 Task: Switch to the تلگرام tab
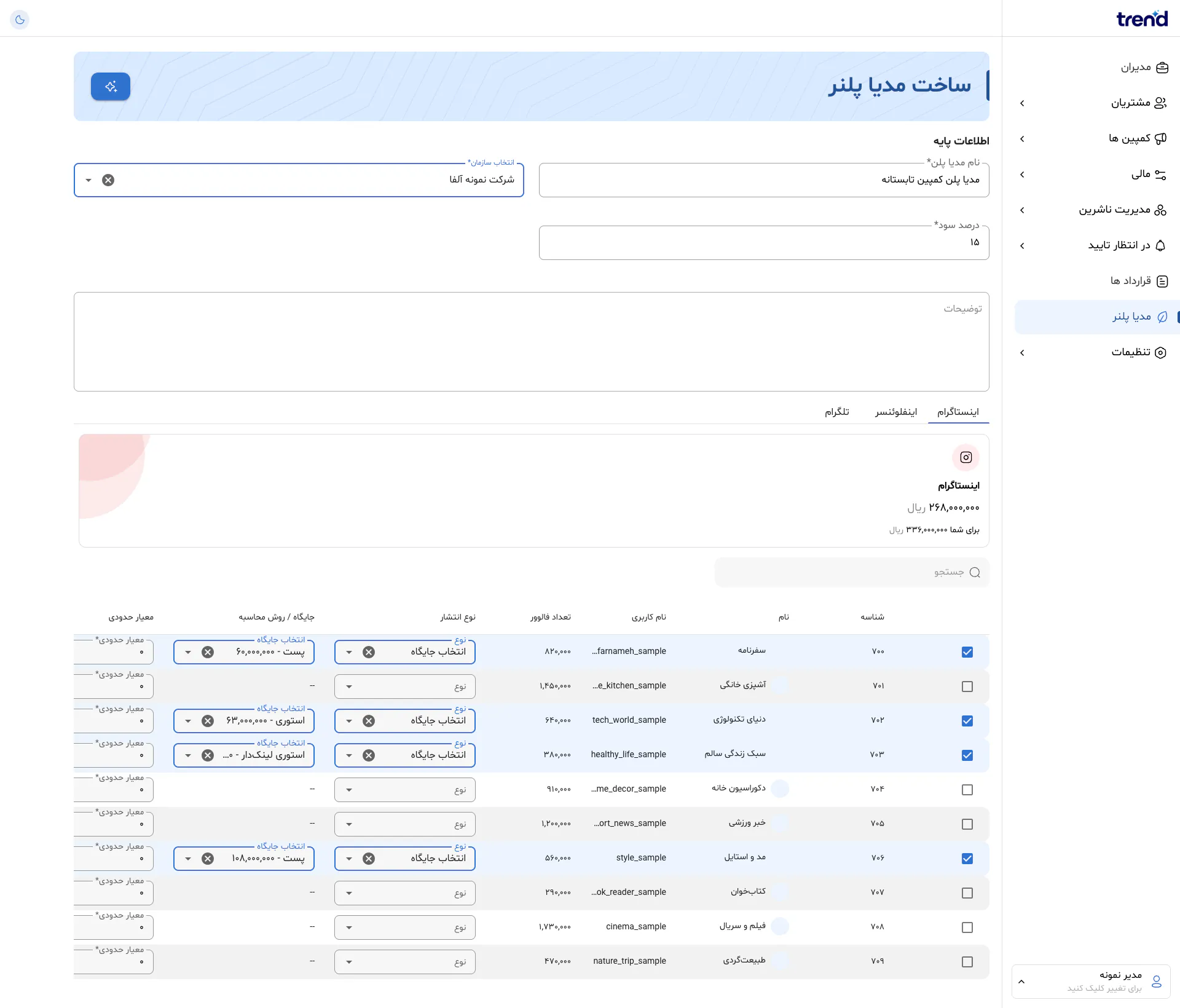pos(837,412)
